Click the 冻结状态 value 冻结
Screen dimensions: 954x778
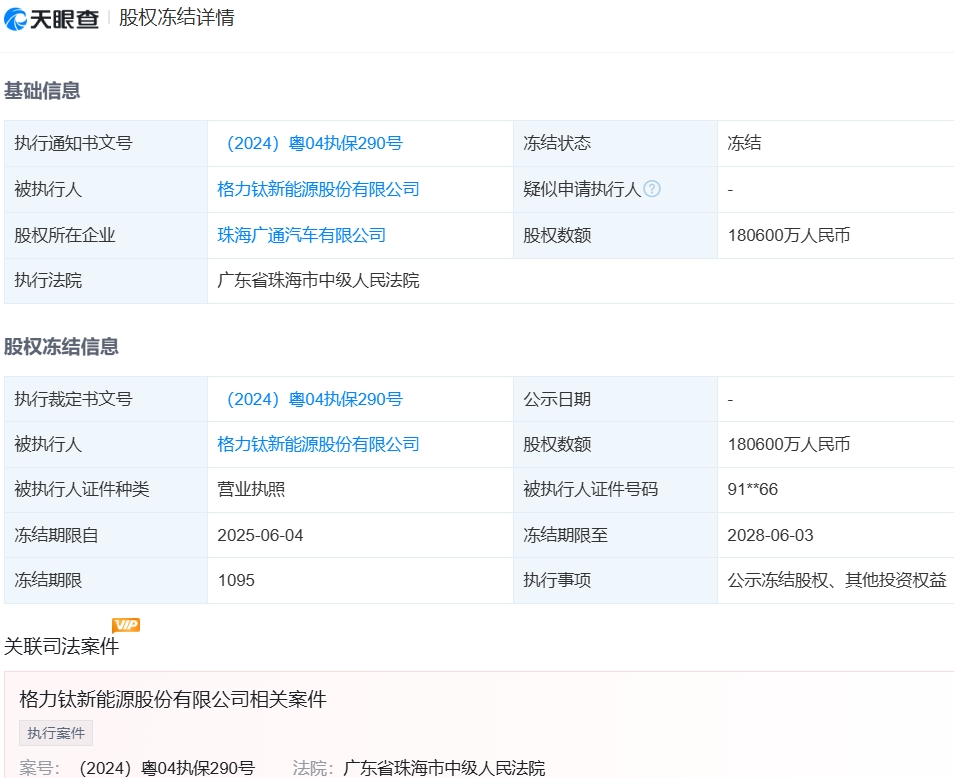[x=744, y=143]
